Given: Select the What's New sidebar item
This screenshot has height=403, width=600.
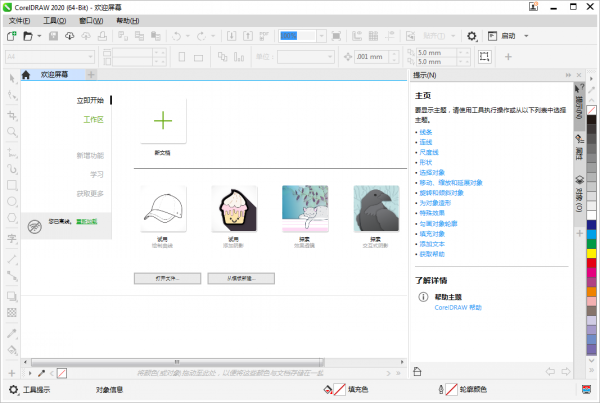Looking at the screenshot, I should click(90, 155).
